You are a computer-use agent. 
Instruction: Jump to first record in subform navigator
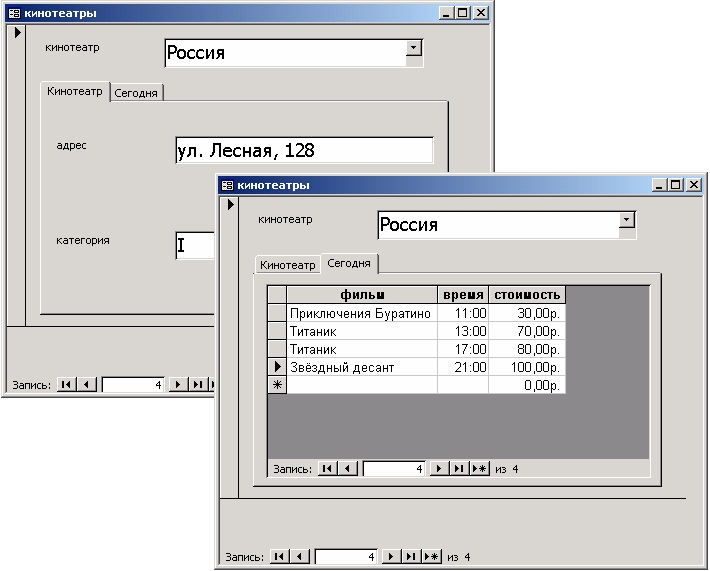[x=327, y=468]
